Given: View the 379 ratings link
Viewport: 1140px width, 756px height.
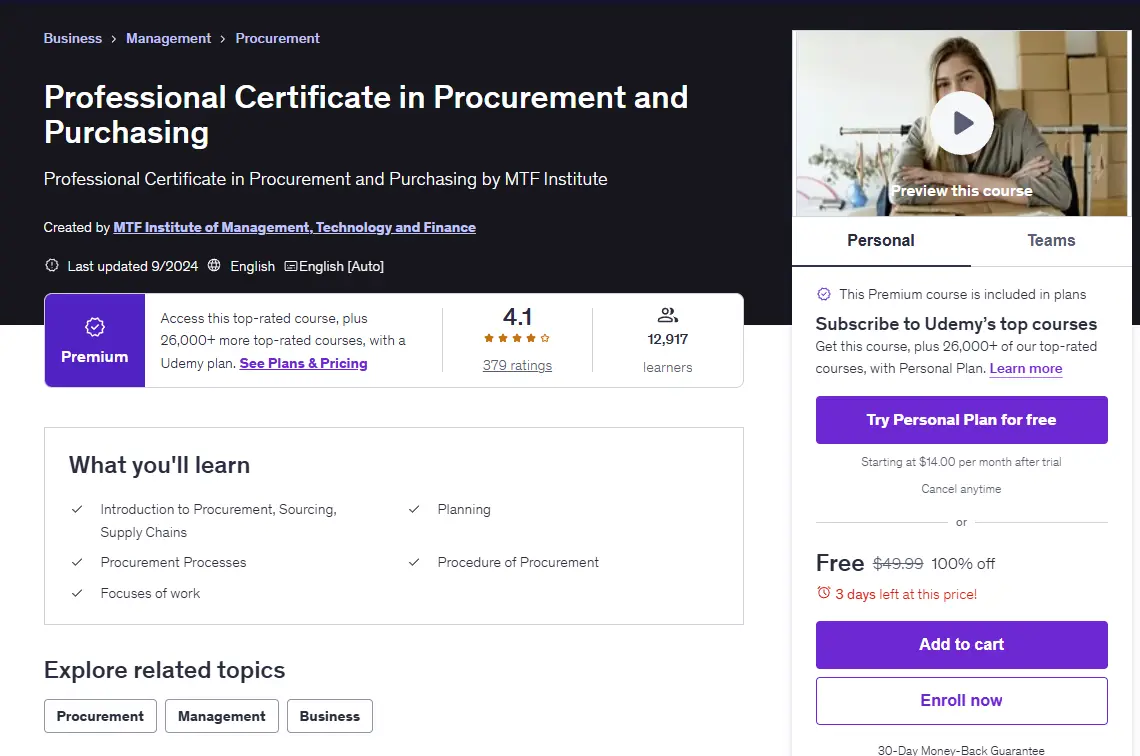Looking at the screenshot, I should 517,366.
